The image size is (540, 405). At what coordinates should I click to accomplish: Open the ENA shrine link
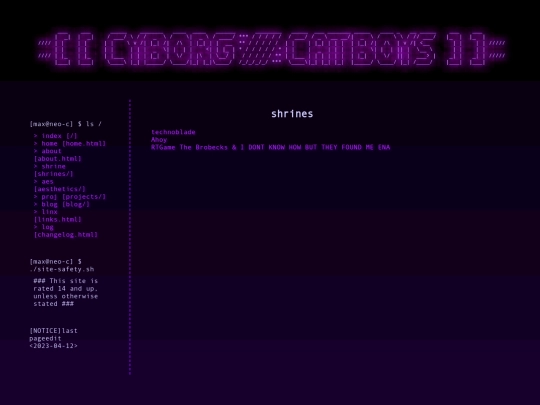click(x=384, y=147)
